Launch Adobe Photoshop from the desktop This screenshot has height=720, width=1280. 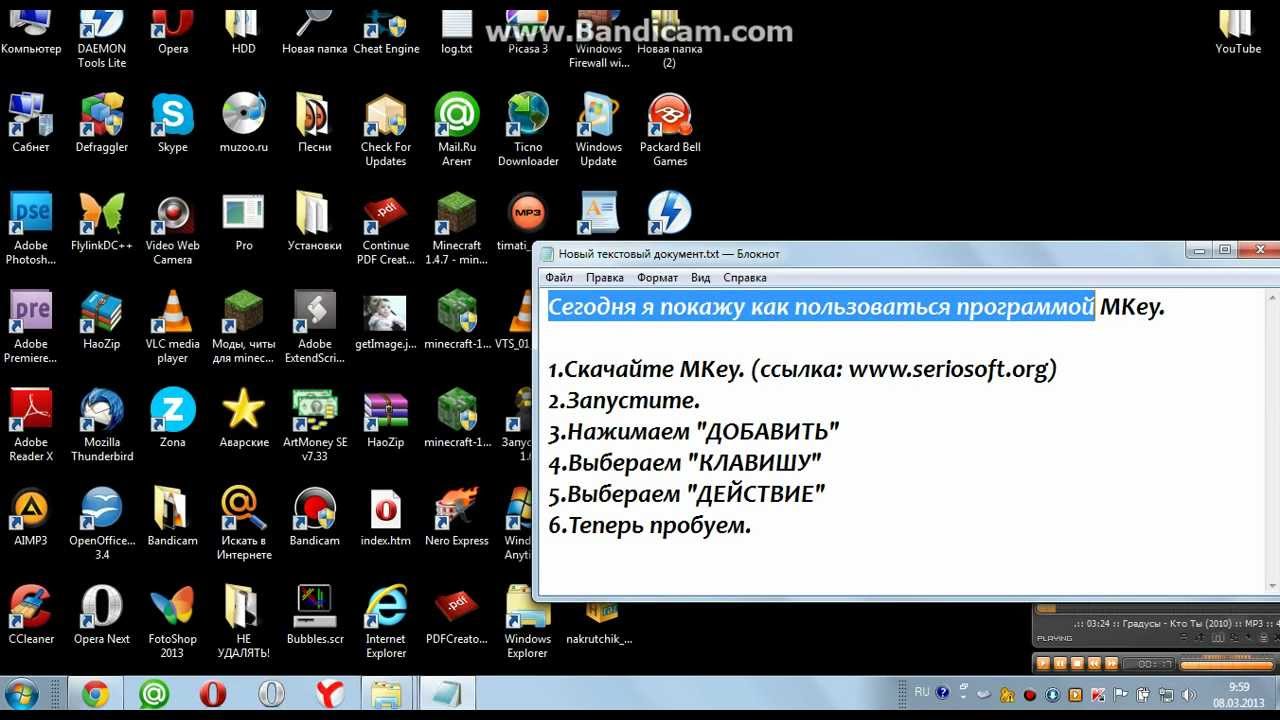click(31, 228)
